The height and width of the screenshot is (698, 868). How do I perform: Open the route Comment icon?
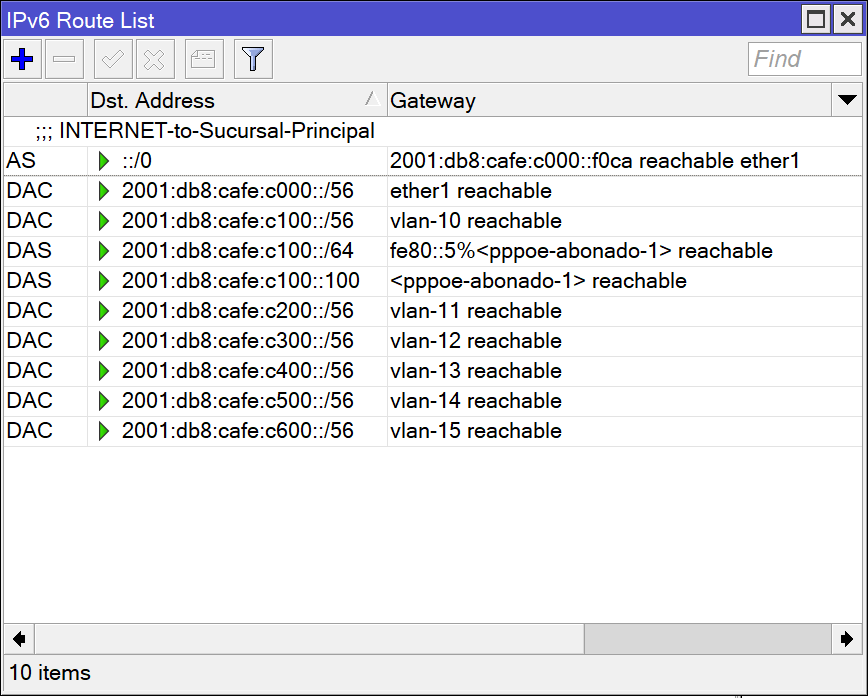(203, 58)
